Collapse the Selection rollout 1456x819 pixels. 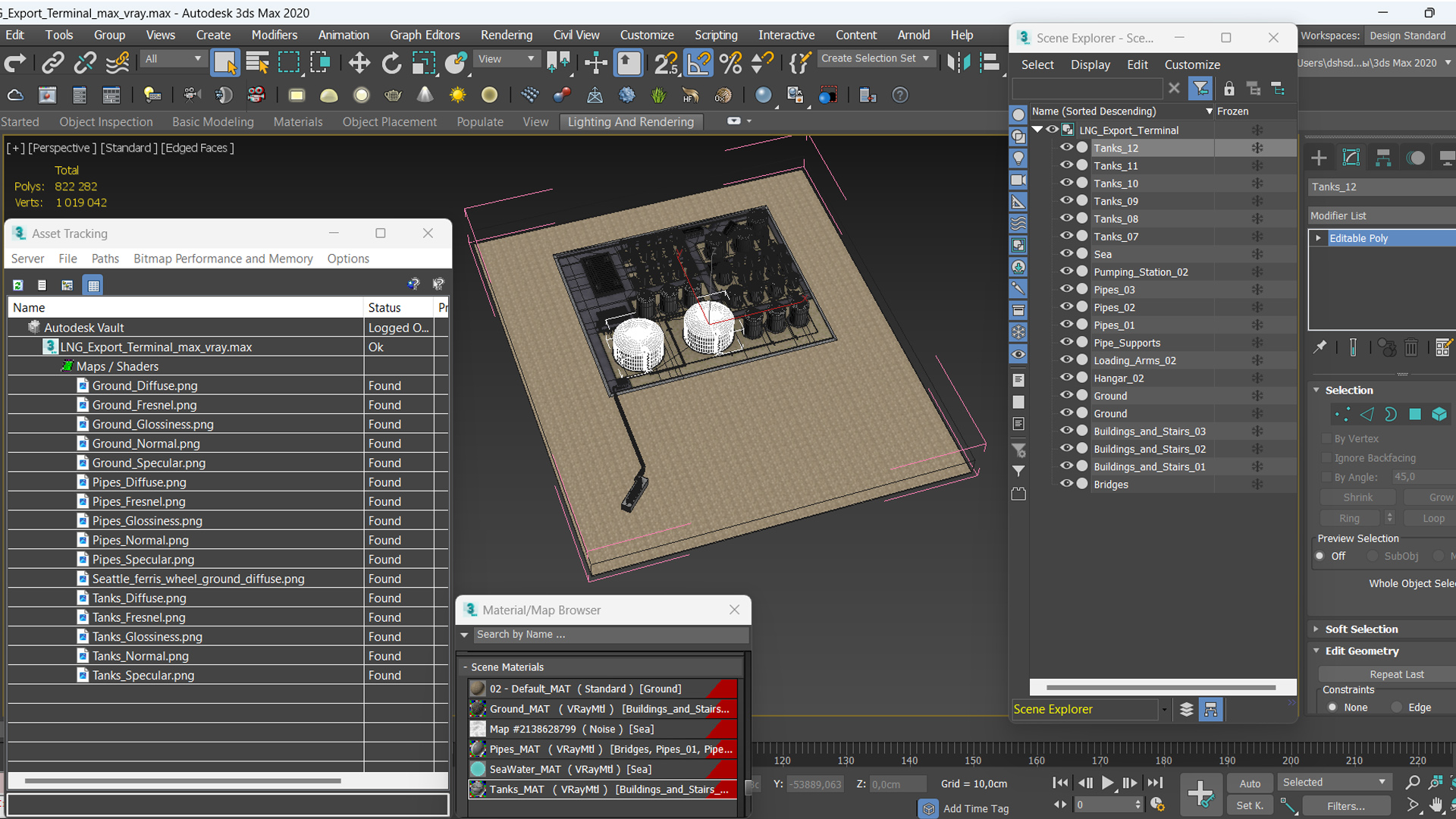[x=1316, y=390]
